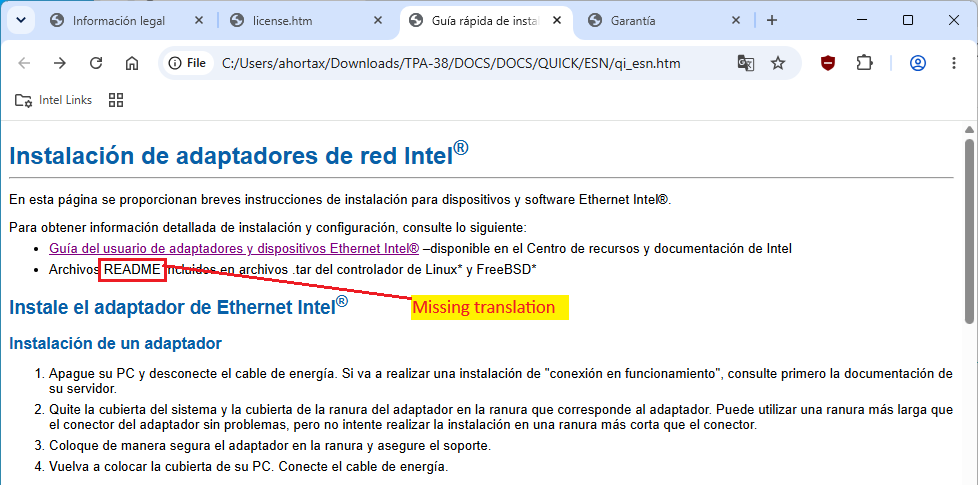Go back to previous page
979x485 pixels.
24,63
